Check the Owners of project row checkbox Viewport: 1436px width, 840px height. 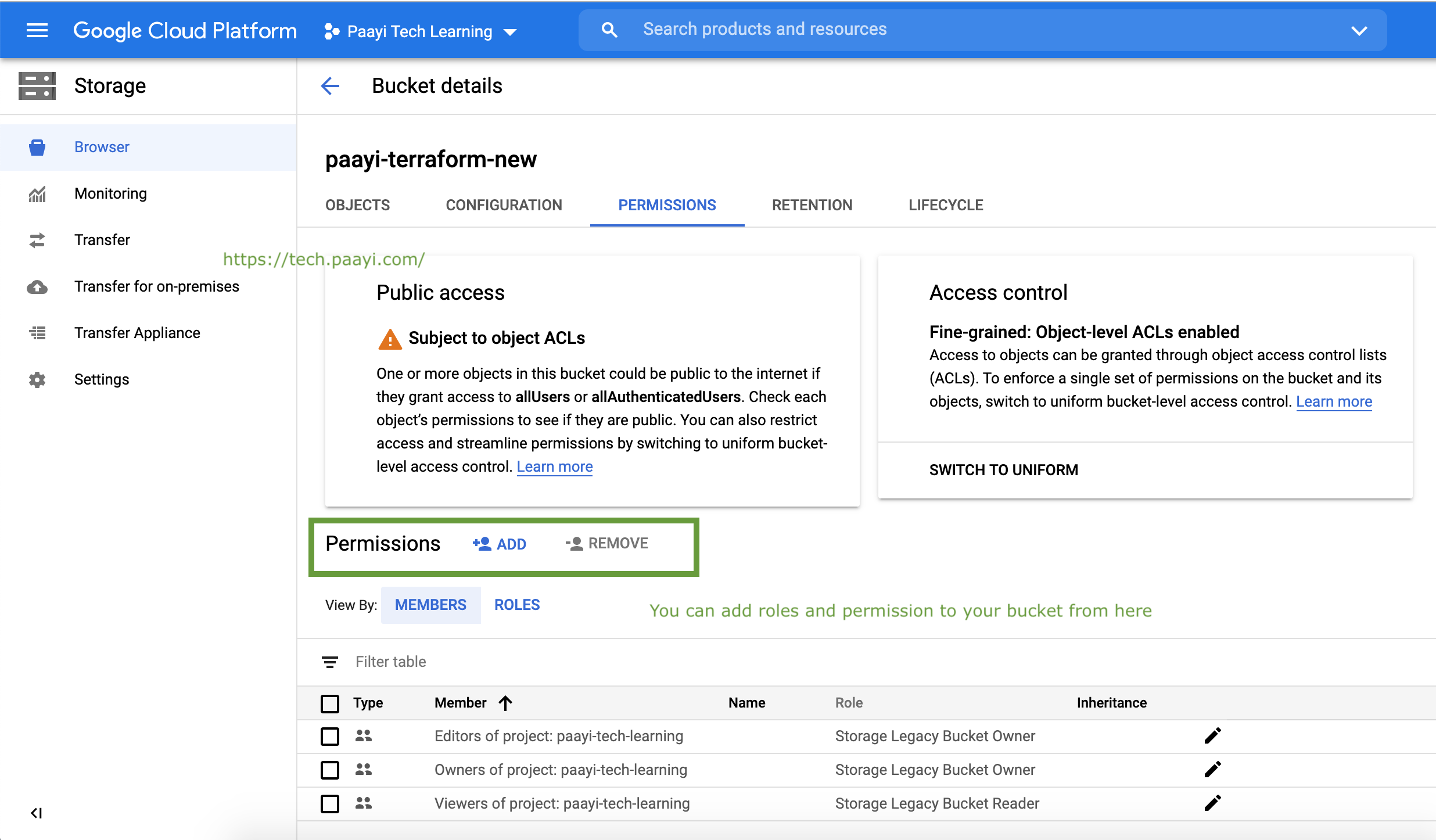(330, 770)
